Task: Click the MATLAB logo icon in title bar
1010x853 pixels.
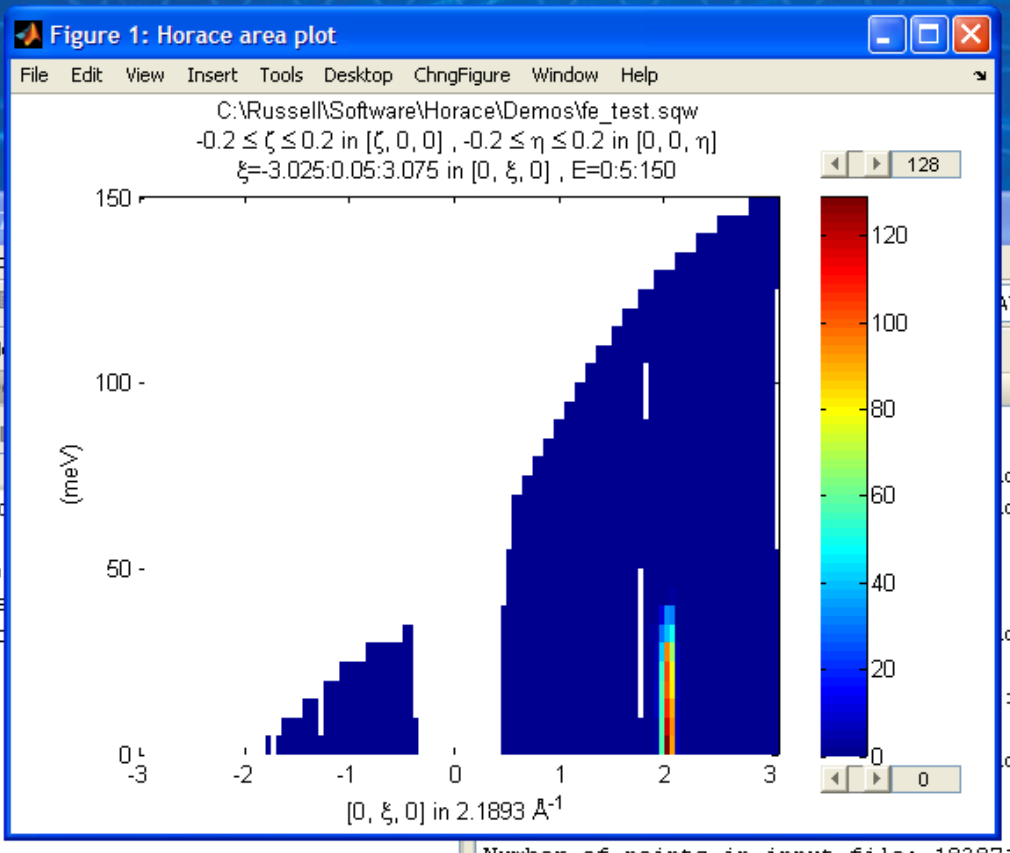Action: [x=28, y=37]
